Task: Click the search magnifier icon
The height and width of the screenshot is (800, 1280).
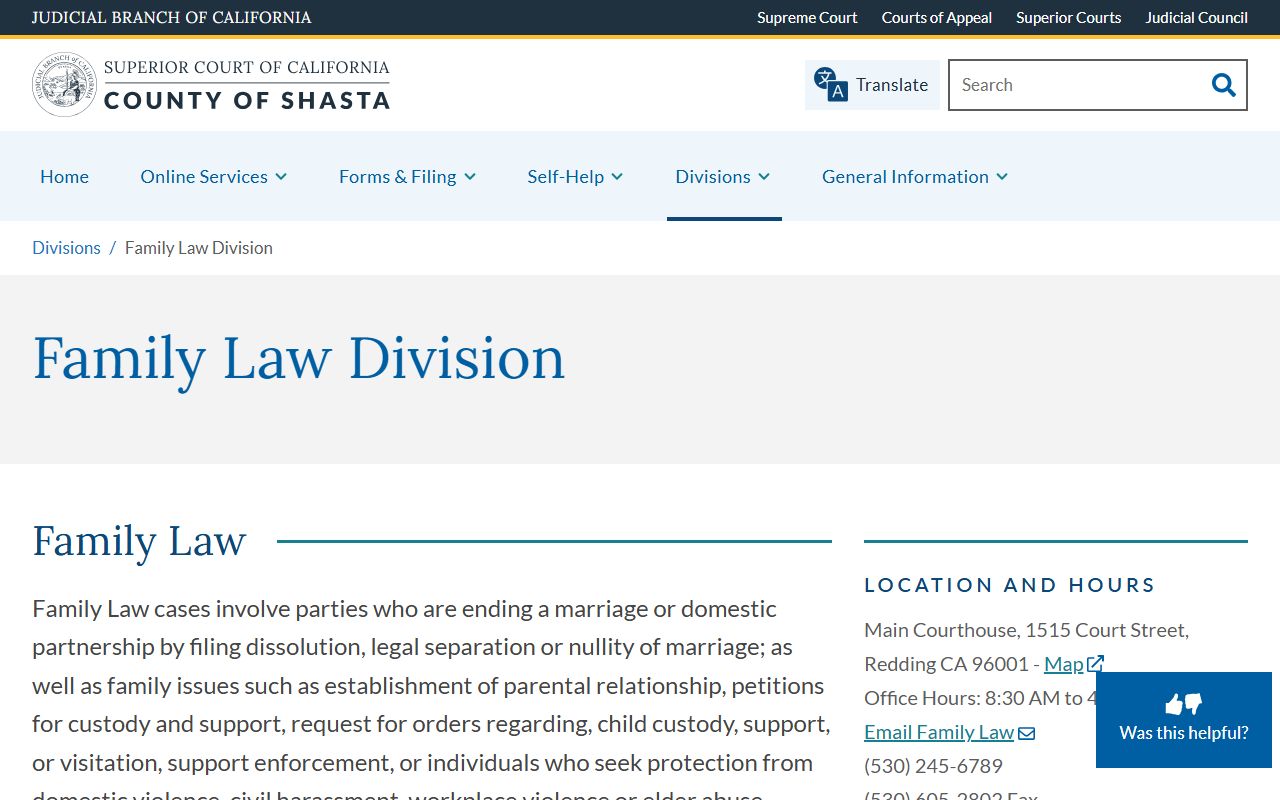Action: point(1223,85)
